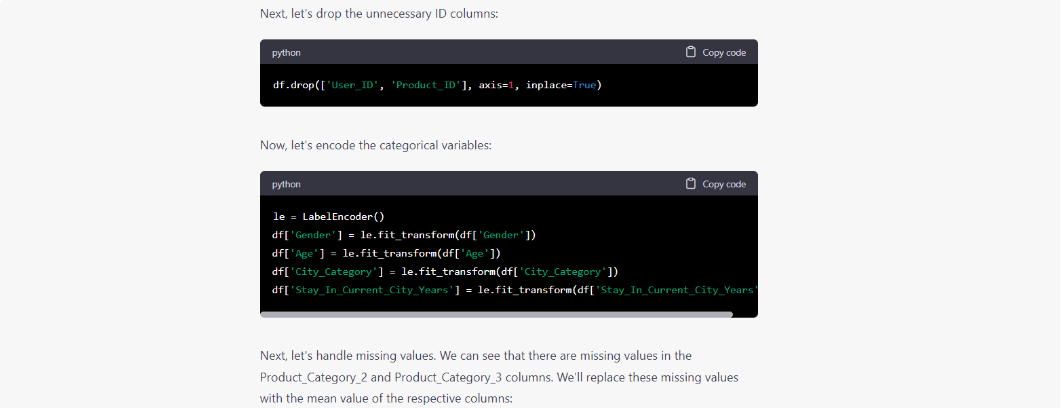Click the df['Gender'] fit_transform code line

(404, 235)
